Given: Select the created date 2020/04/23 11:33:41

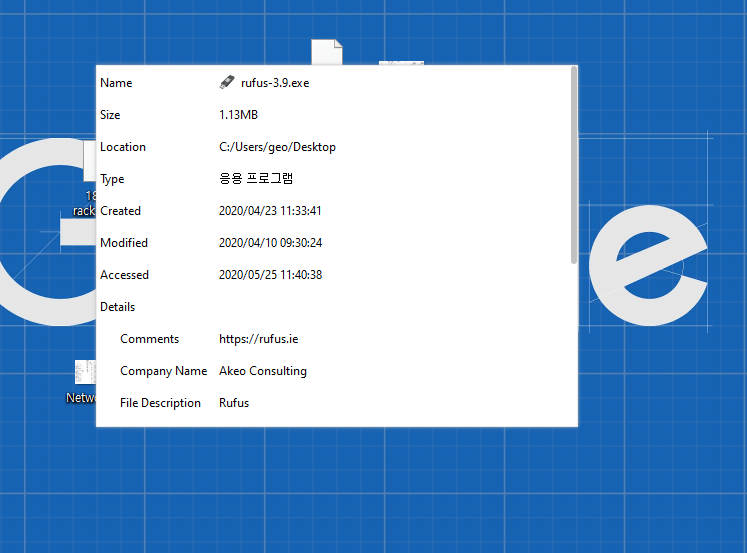Looking at the screenshot, I should (x=270, y=211).
